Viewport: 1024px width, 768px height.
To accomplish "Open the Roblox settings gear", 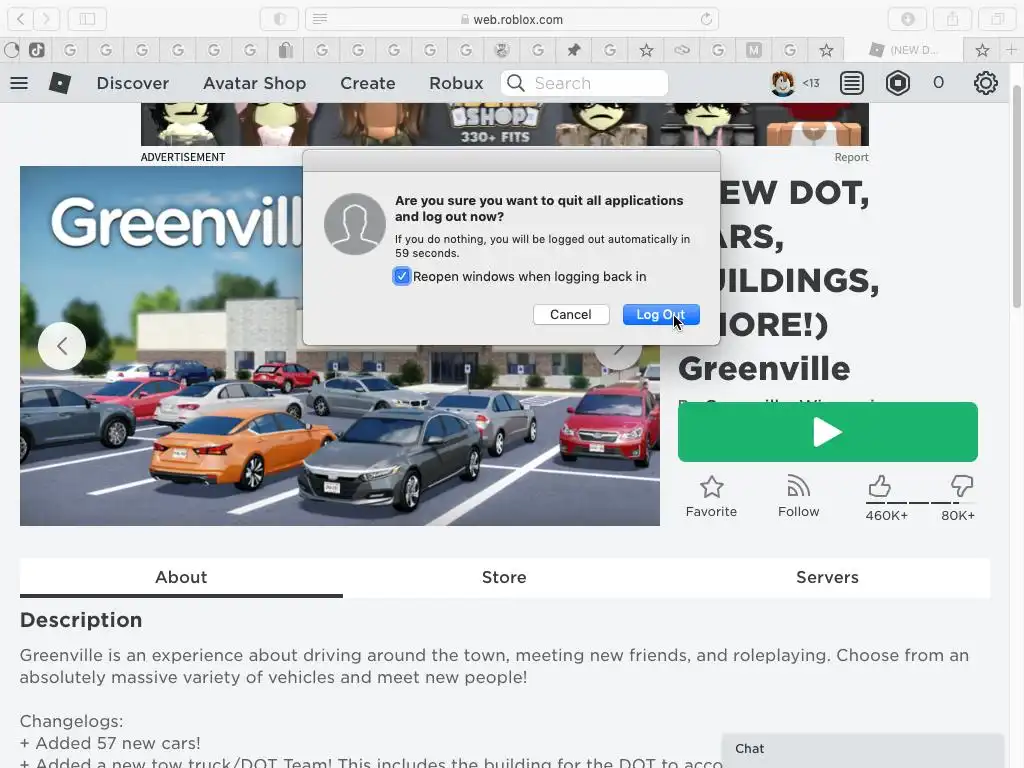I will 985,83.
